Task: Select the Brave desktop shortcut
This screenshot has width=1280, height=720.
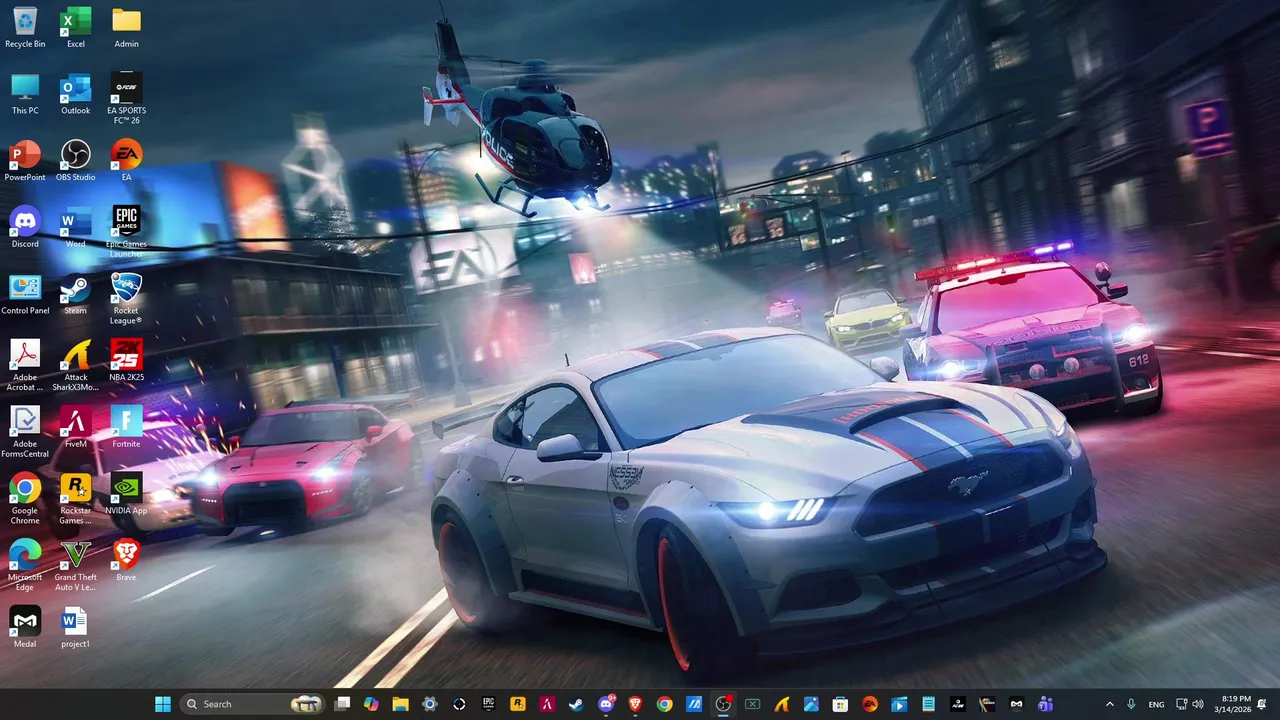Action: tap(126, 560)
